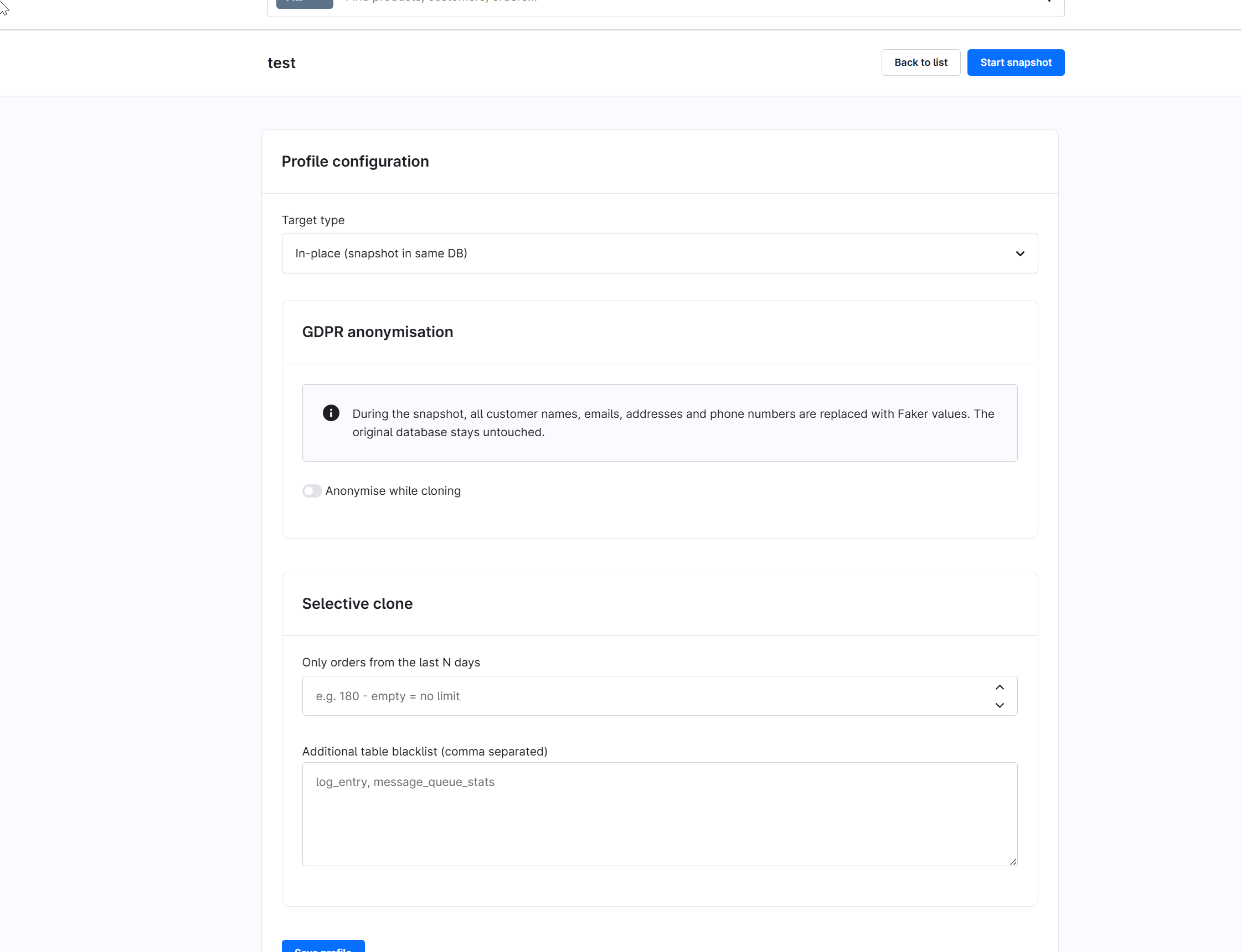Click the textarea resize handle
Screen dimensions: 1241x952
pos(1012,861)
